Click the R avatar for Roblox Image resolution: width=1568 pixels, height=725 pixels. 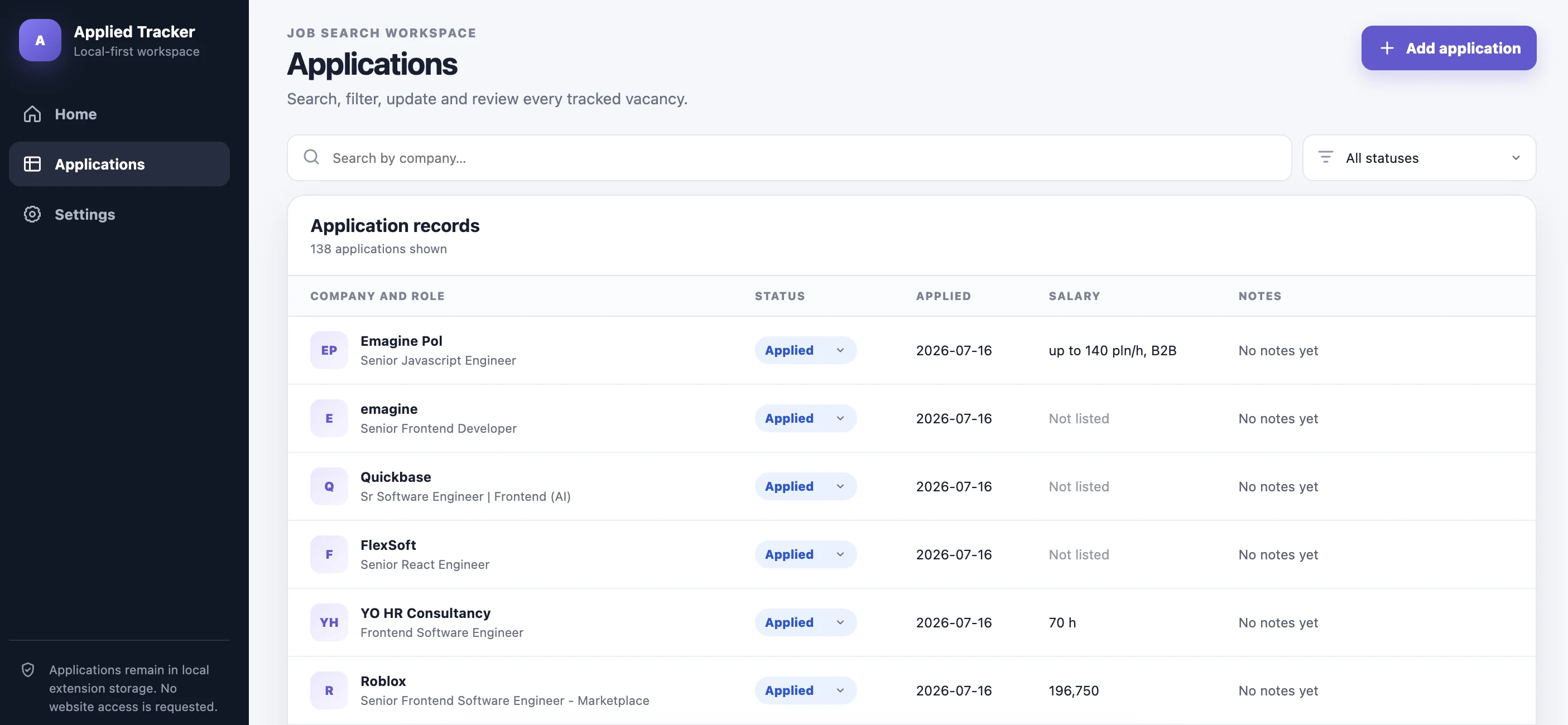click(329, 690)
